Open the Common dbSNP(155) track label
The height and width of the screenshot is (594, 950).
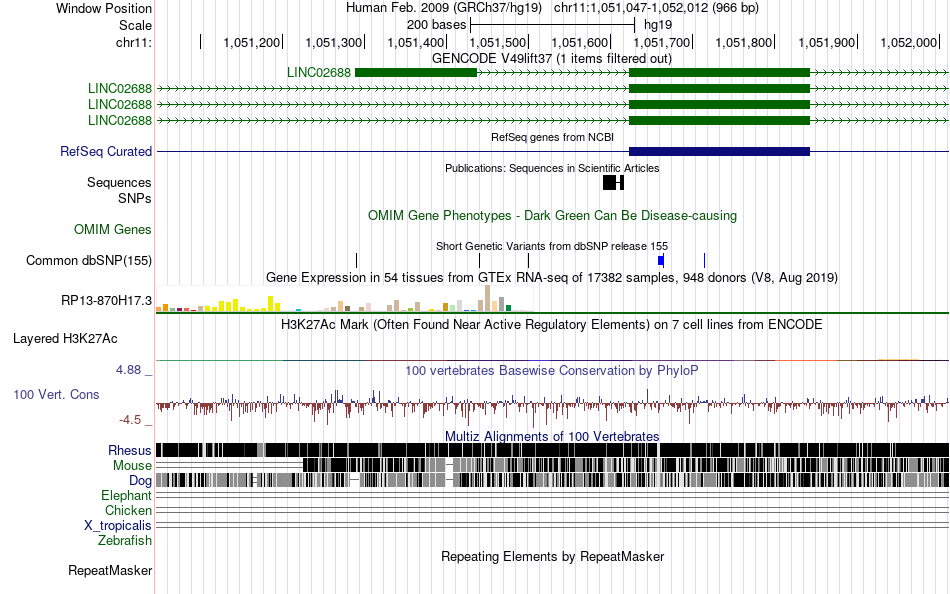(x=88, y=261)
